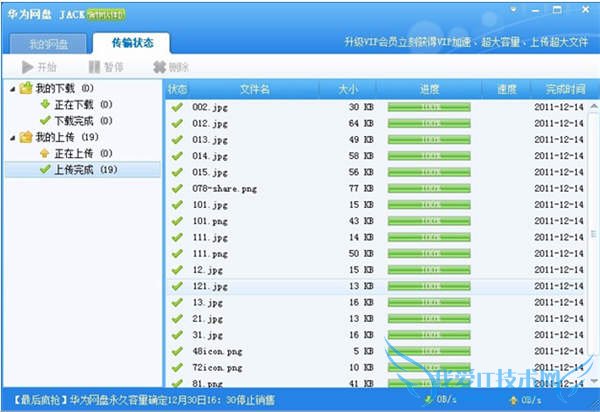Viewport: 600px width, 412px height.
Task: Click the progress bar of 002.jpg
Action: pos(429,107)
